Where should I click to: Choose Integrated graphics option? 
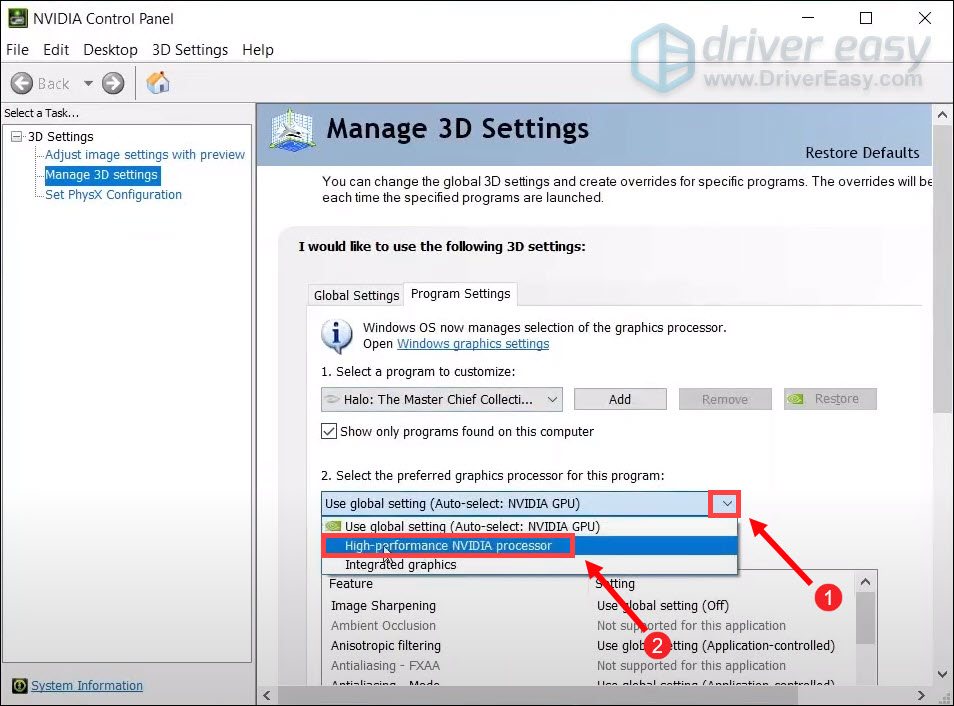click(529, 565)
